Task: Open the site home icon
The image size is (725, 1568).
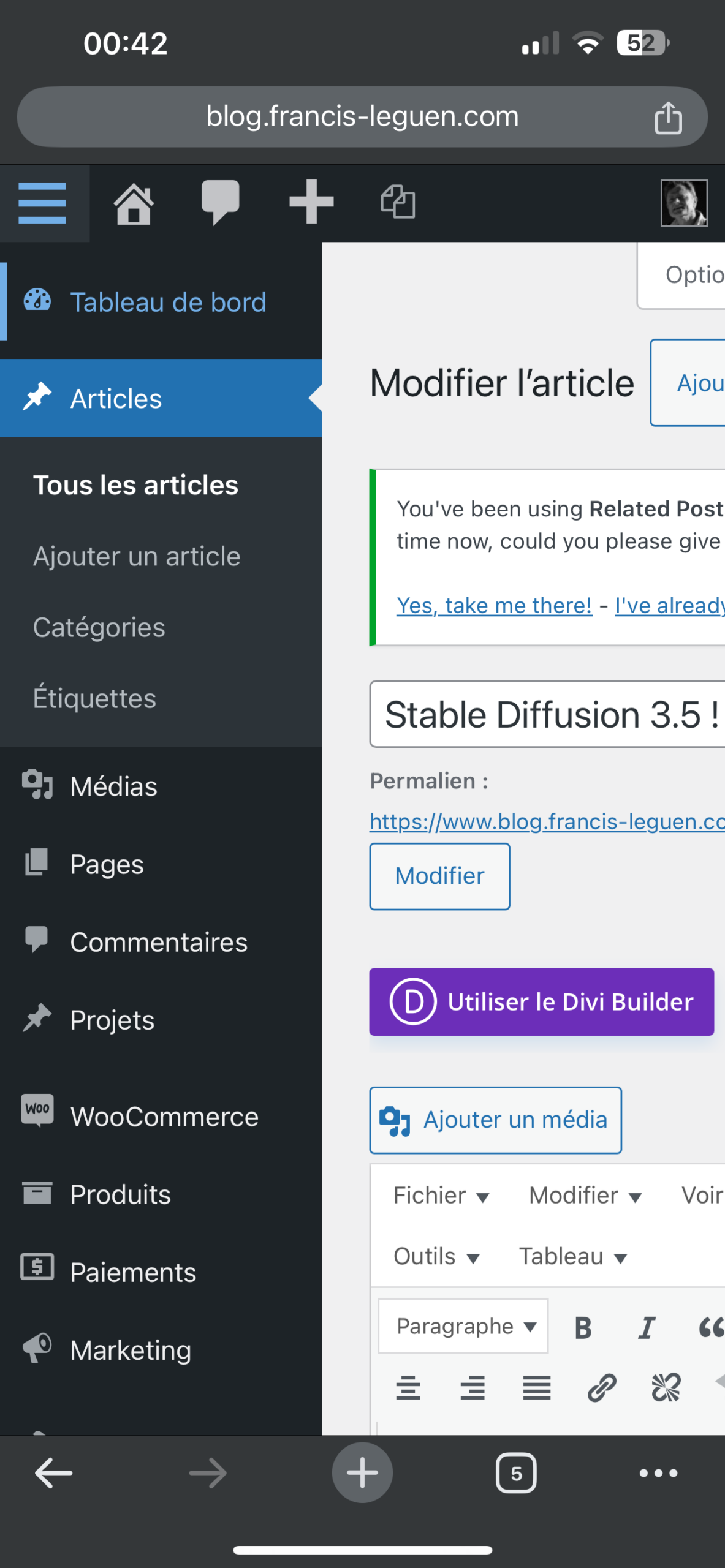Action: coord(134,203)
